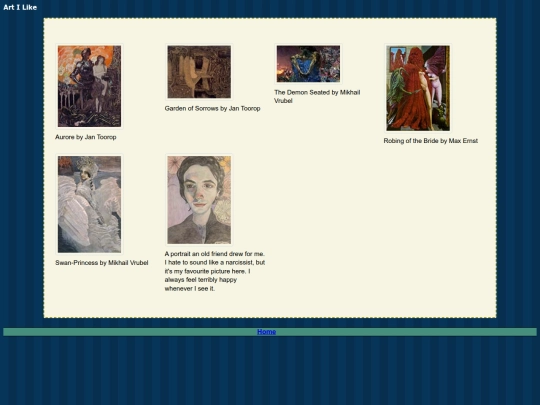This screenshot has width=540, height=405.
Task: View the Swan-Princess painting thumbnail
Action: tap(89, 204)
